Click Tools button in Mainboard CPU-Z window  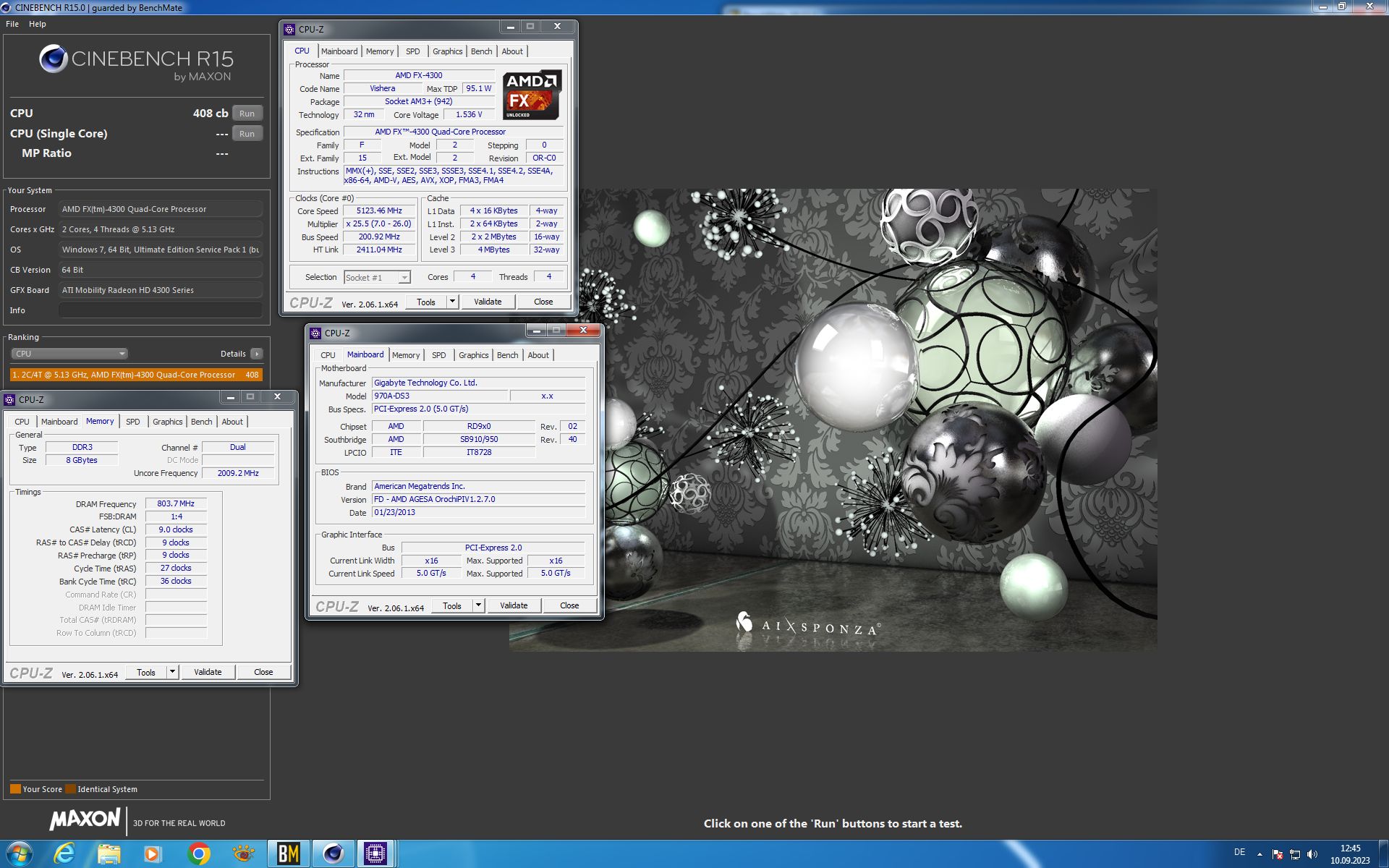(452, 605)
